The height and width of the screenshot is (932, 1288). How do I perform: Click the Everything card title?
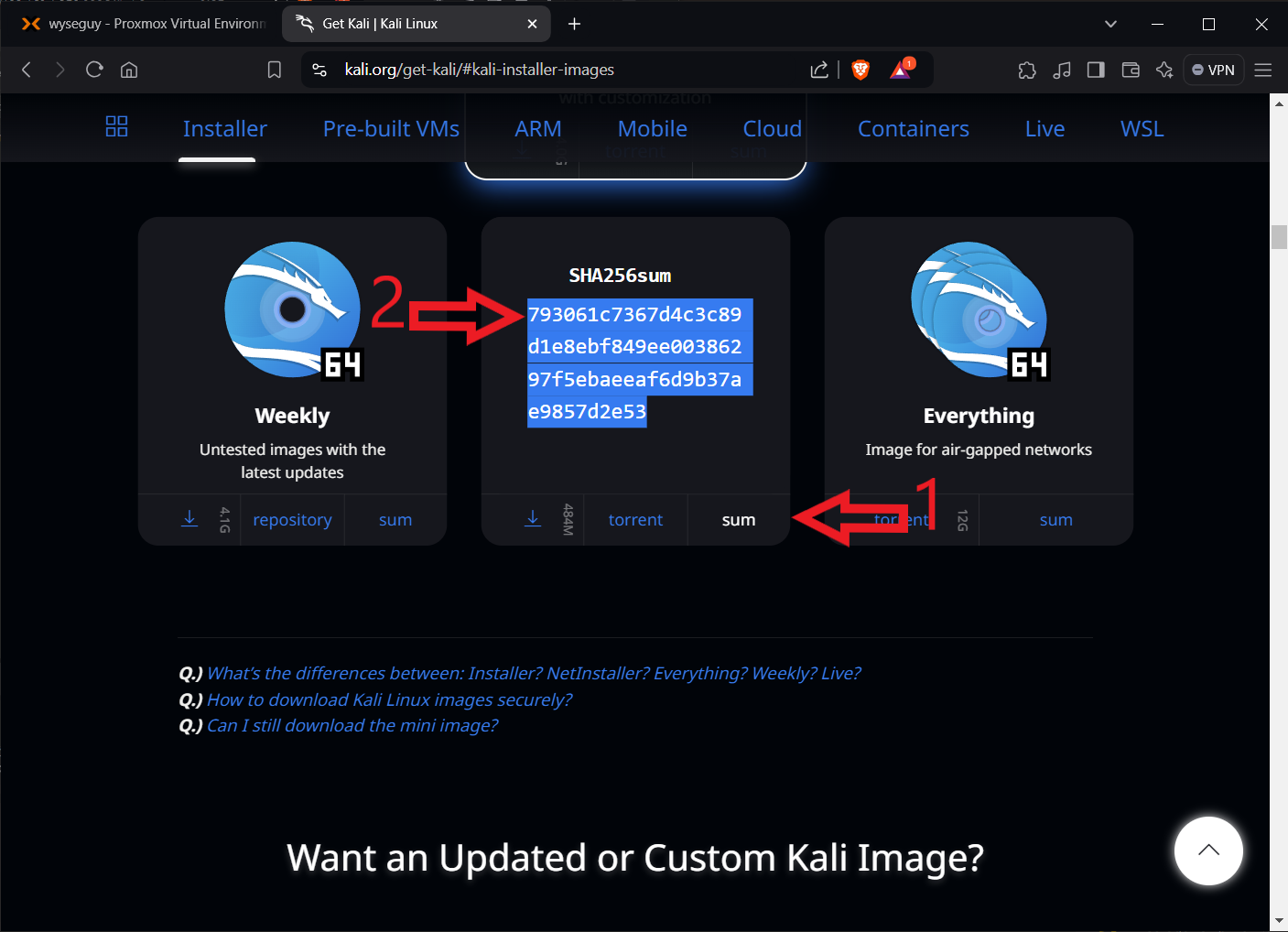click(x=979, y=416)
